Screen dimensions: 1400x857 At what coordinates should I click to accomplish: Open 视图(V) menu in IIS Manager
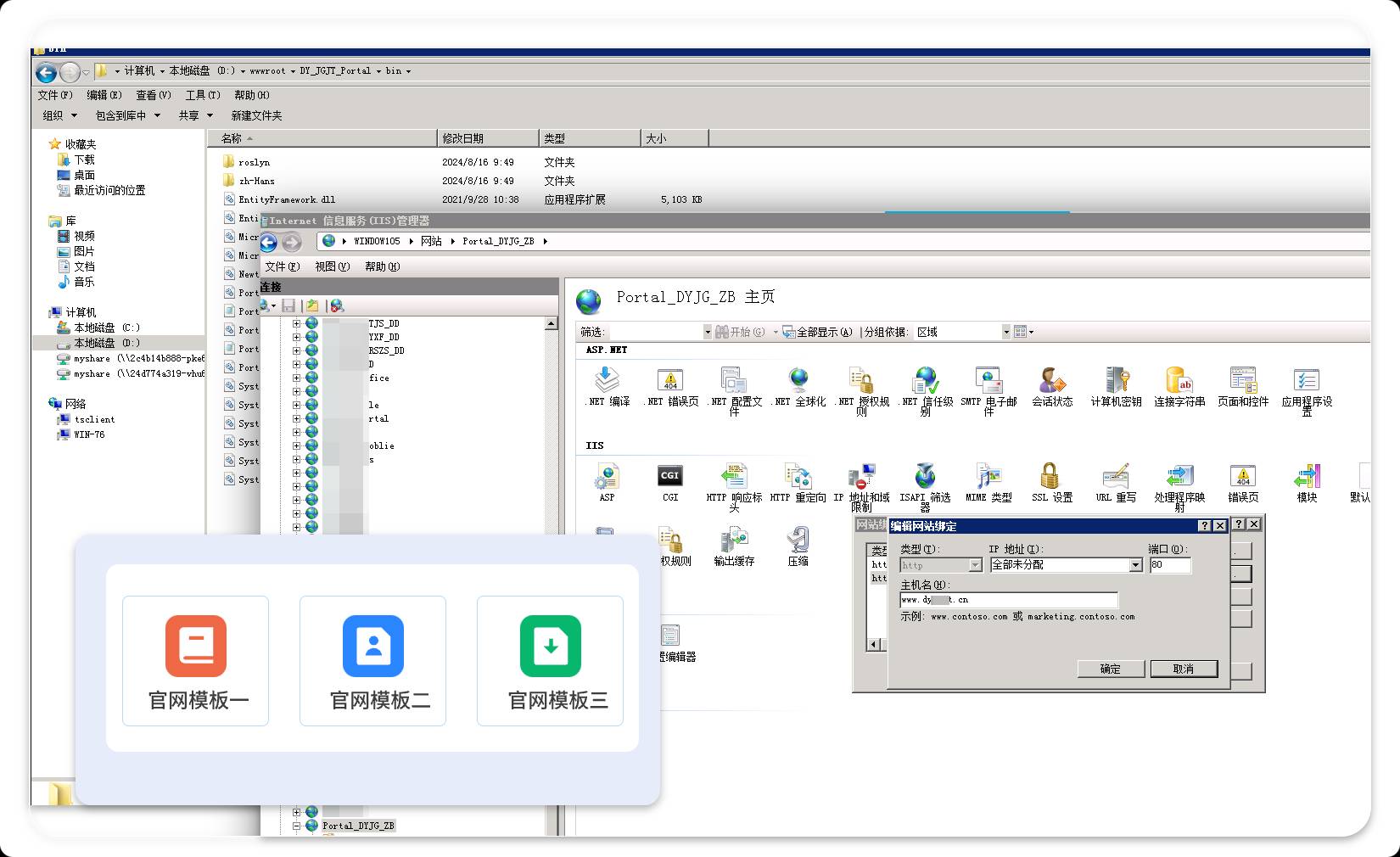point(333,266)
